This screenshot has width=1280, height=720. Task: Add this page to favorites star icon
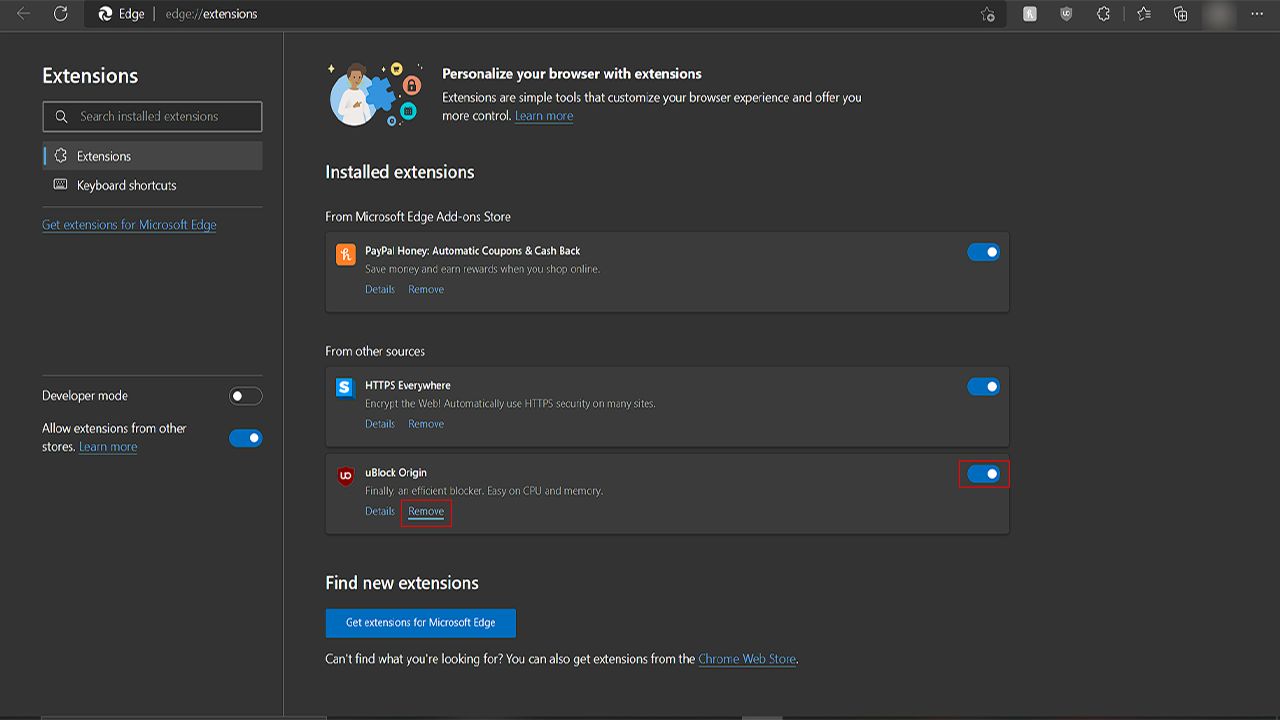(988, 14)
